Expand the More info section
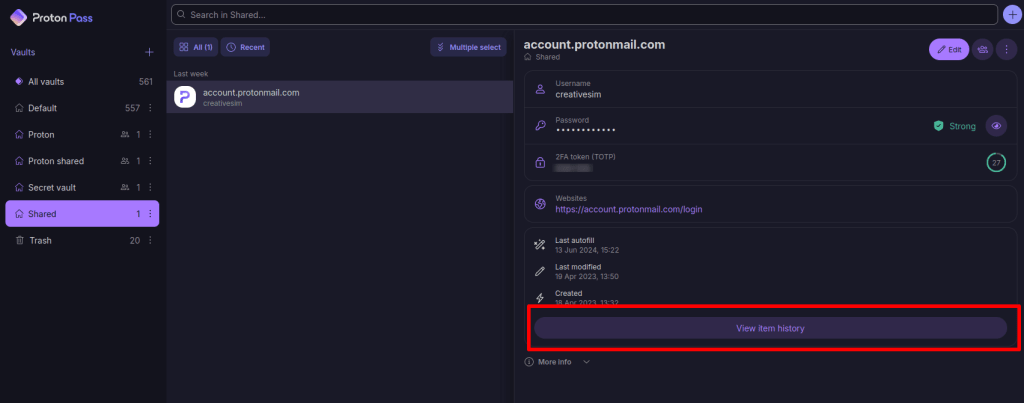Viewport: 1024px width, 403px height. pos(558,362)
